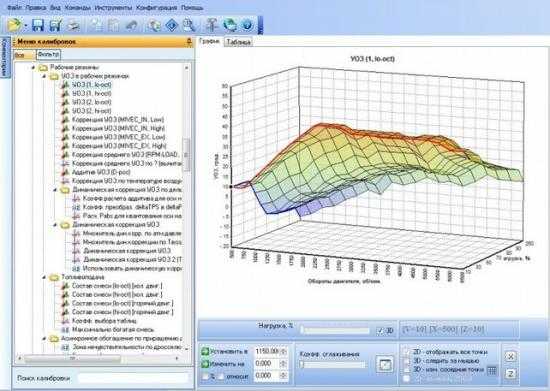Screen dimensions: 550x391
Task: Collapse Динамическая коррекция УОЗ по давл. folder
Action: point(55,190)
